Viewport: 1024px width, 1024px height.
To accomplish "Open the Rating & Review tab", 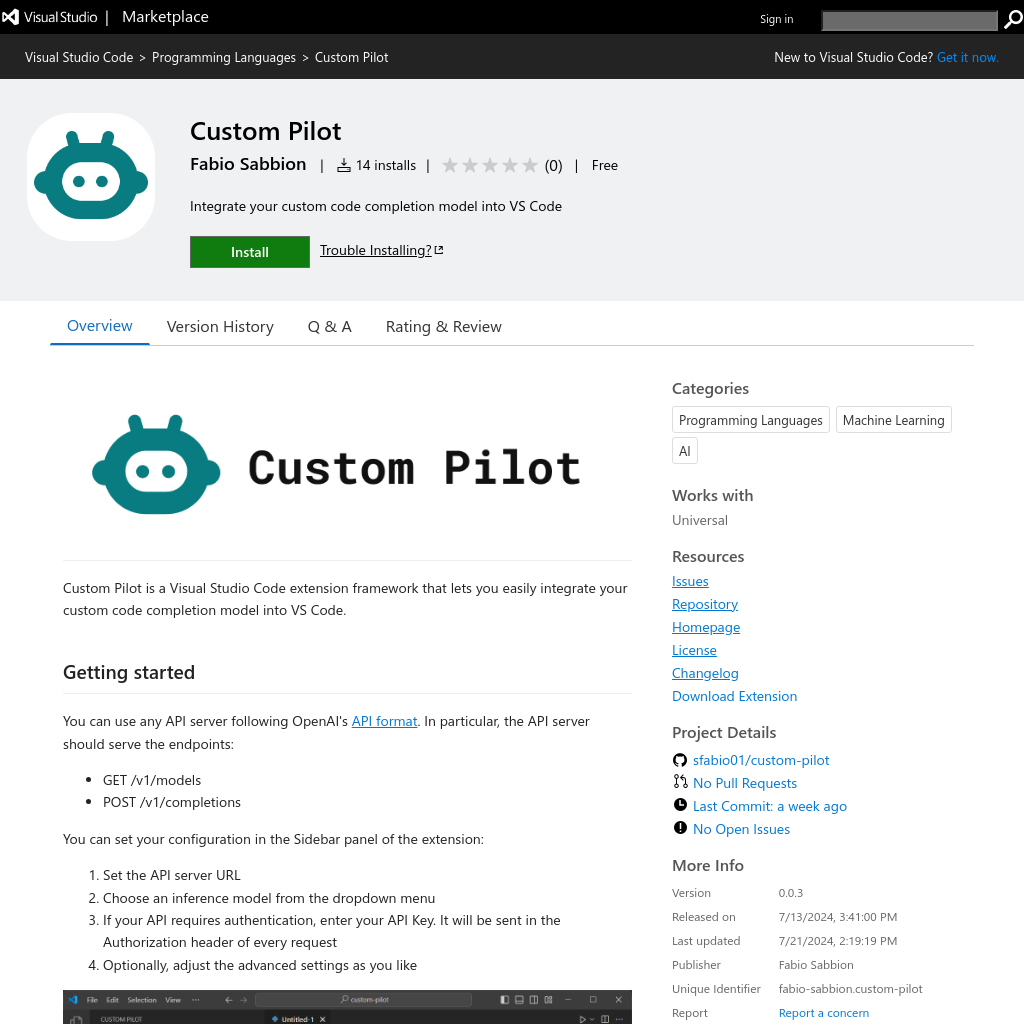I will click(x=443, y=326).
